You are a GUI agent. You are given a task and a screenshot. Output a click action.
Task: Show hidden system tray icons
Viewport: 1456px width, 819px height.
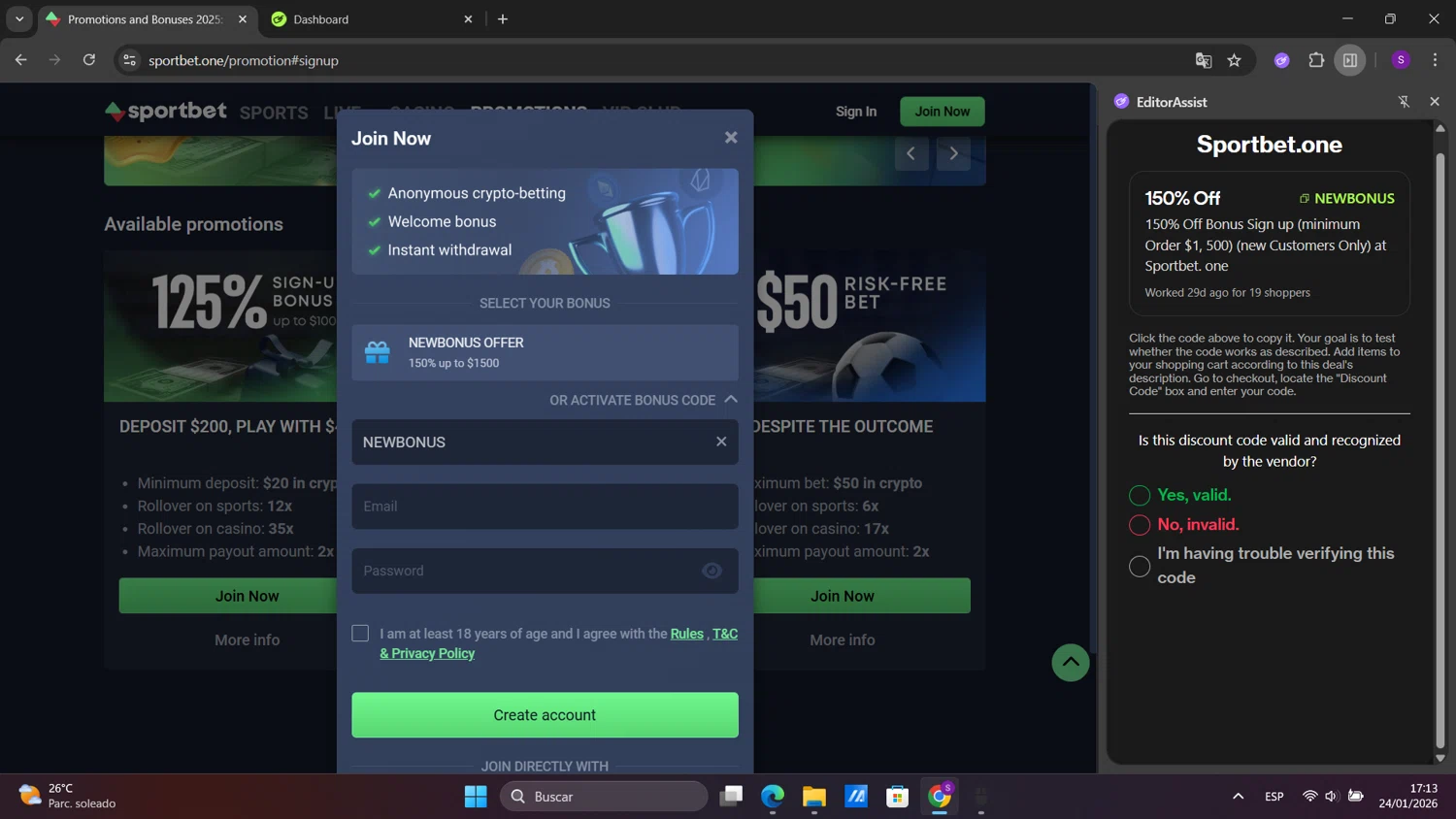click(x=1238, y=797)
